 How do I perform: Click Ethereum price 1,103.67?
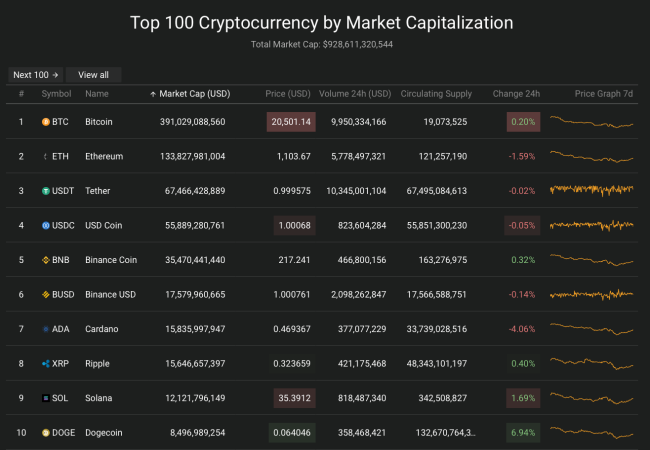[293, 156]
